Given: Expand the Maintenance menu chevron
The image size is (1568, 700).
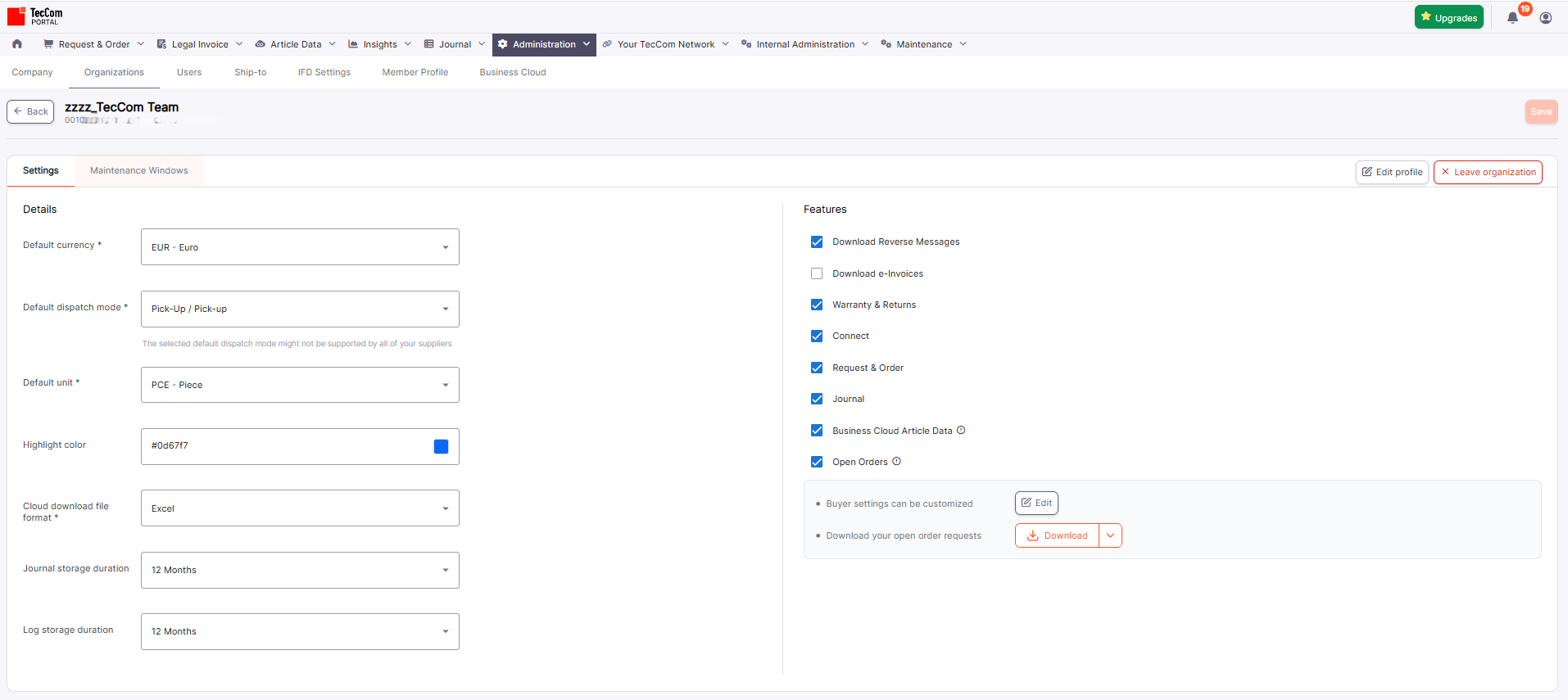Looking at the screenshot, I should [x=963, y=44].
